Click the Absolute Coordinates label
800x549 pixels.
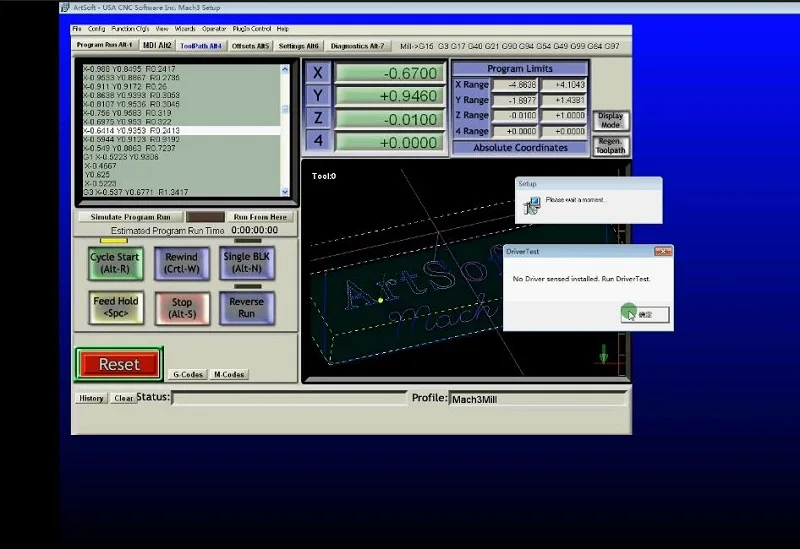pyautogui.click(x=520, y=148)
